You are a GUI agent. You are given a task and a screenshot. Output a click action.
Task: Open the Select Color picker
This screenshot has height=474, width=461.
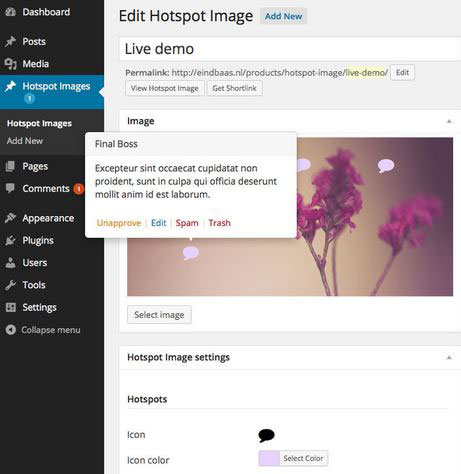tap(303, 458)
